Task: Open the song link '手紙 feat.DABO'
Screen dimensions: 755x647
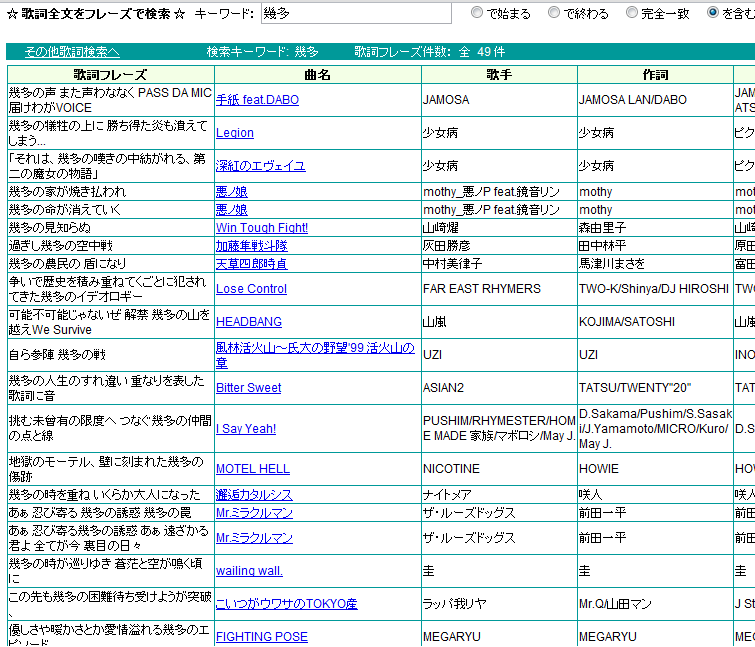Action: tap(257, 100)
